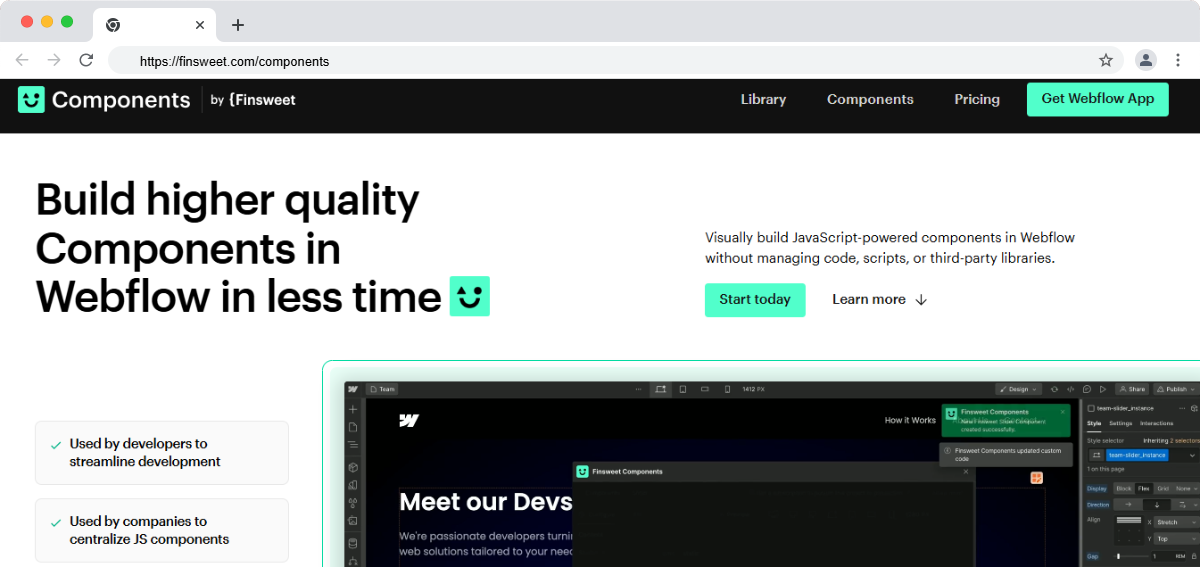Click the Share button in the Designer
Screen dimensions: 1200x567
coord(1132,389)
